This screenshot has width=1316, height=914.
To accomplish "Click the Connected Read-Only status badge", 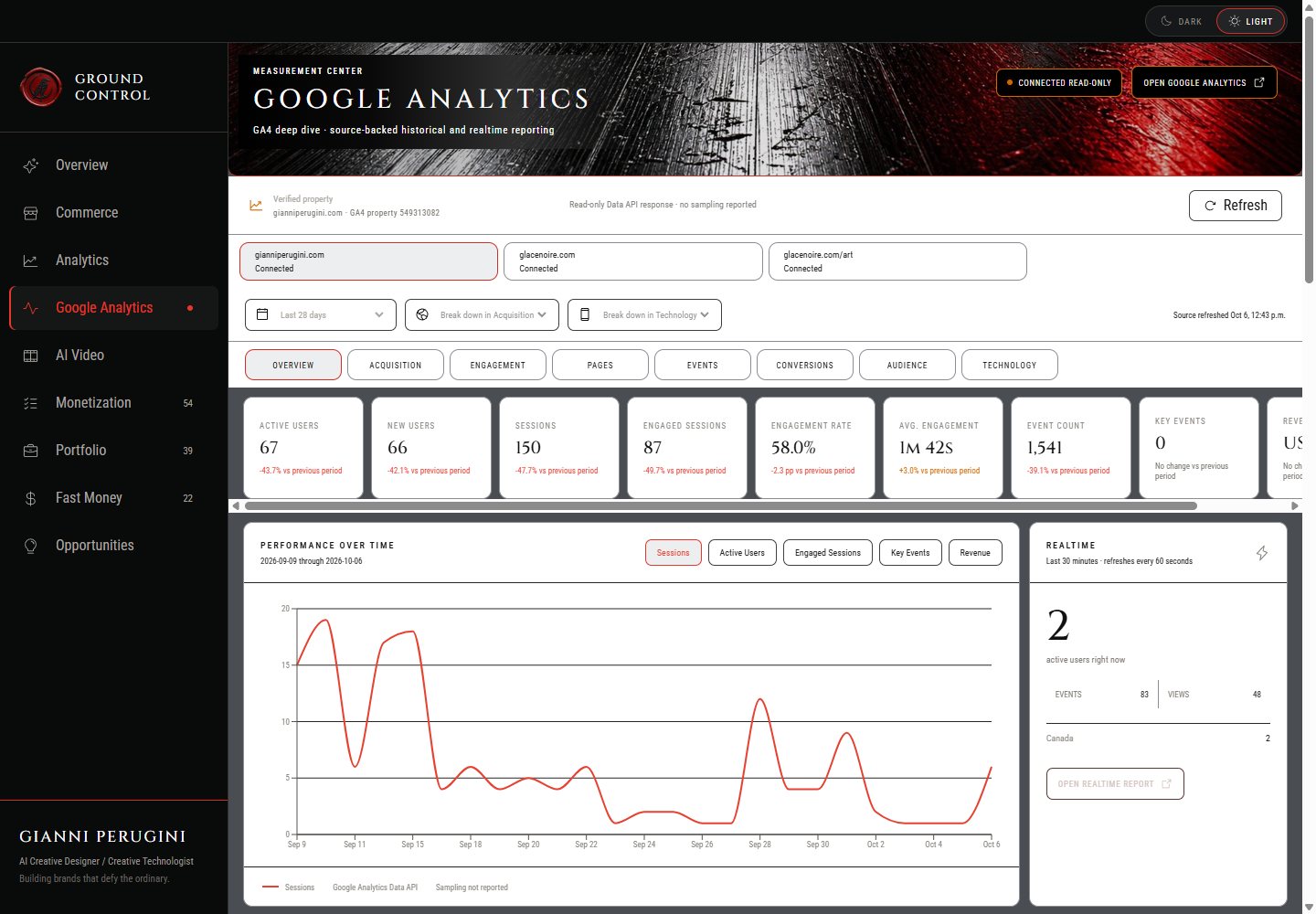I will [x=1060, y=82].
